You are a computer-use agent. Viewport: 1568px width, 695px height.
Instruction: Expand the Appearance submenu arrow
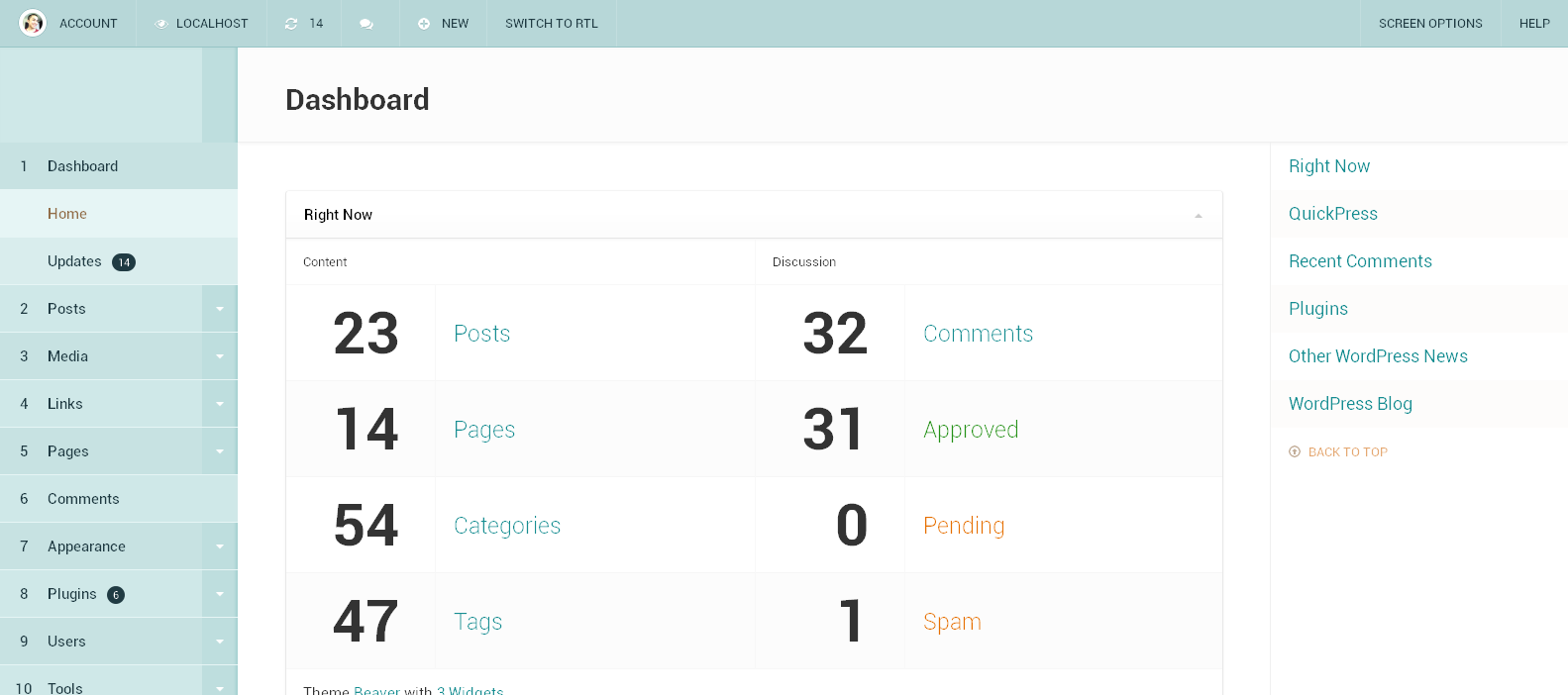[220, 546]
